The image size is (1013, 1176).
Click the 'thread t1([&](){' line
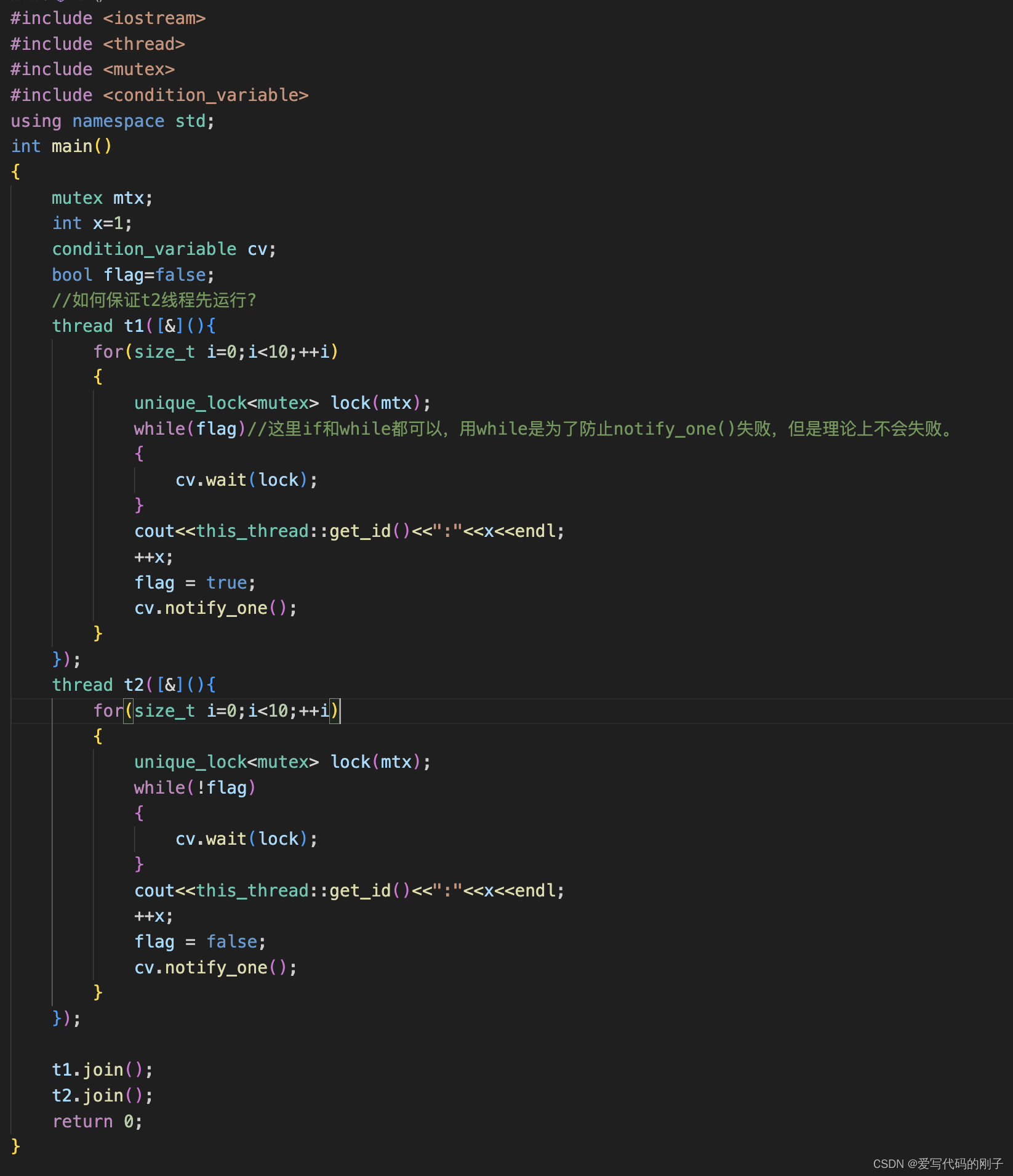pos(134,326)
